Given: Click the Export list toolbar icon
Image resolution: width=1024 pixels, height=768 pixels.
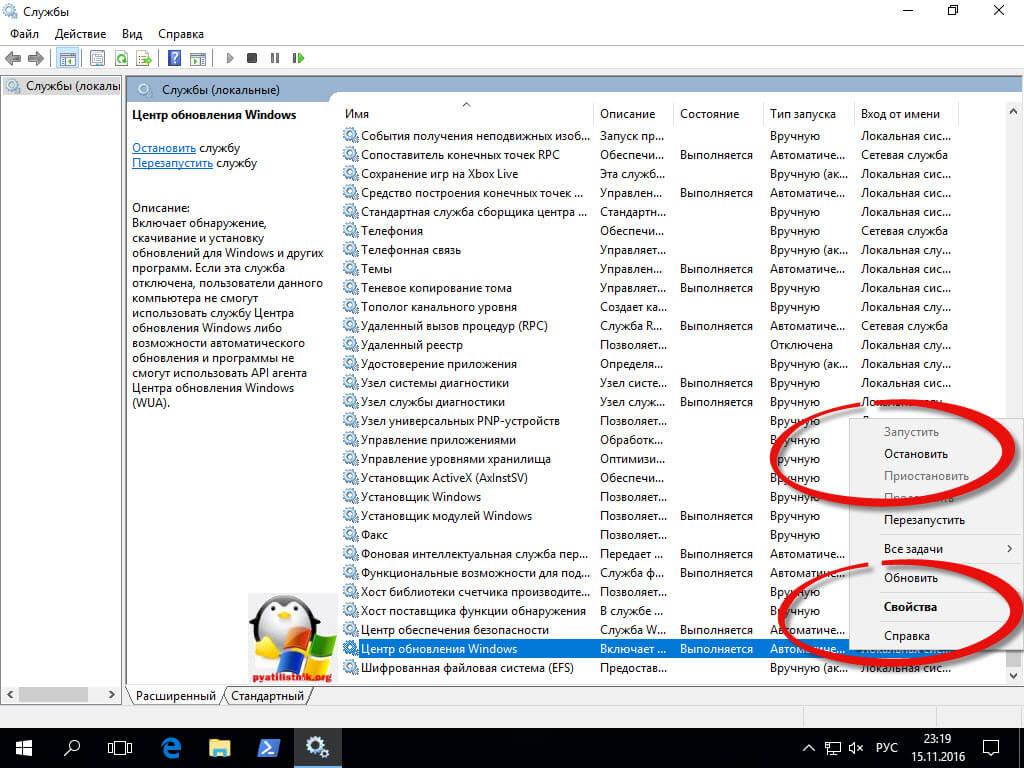Looking at the screenshot, I should [144, 59].
